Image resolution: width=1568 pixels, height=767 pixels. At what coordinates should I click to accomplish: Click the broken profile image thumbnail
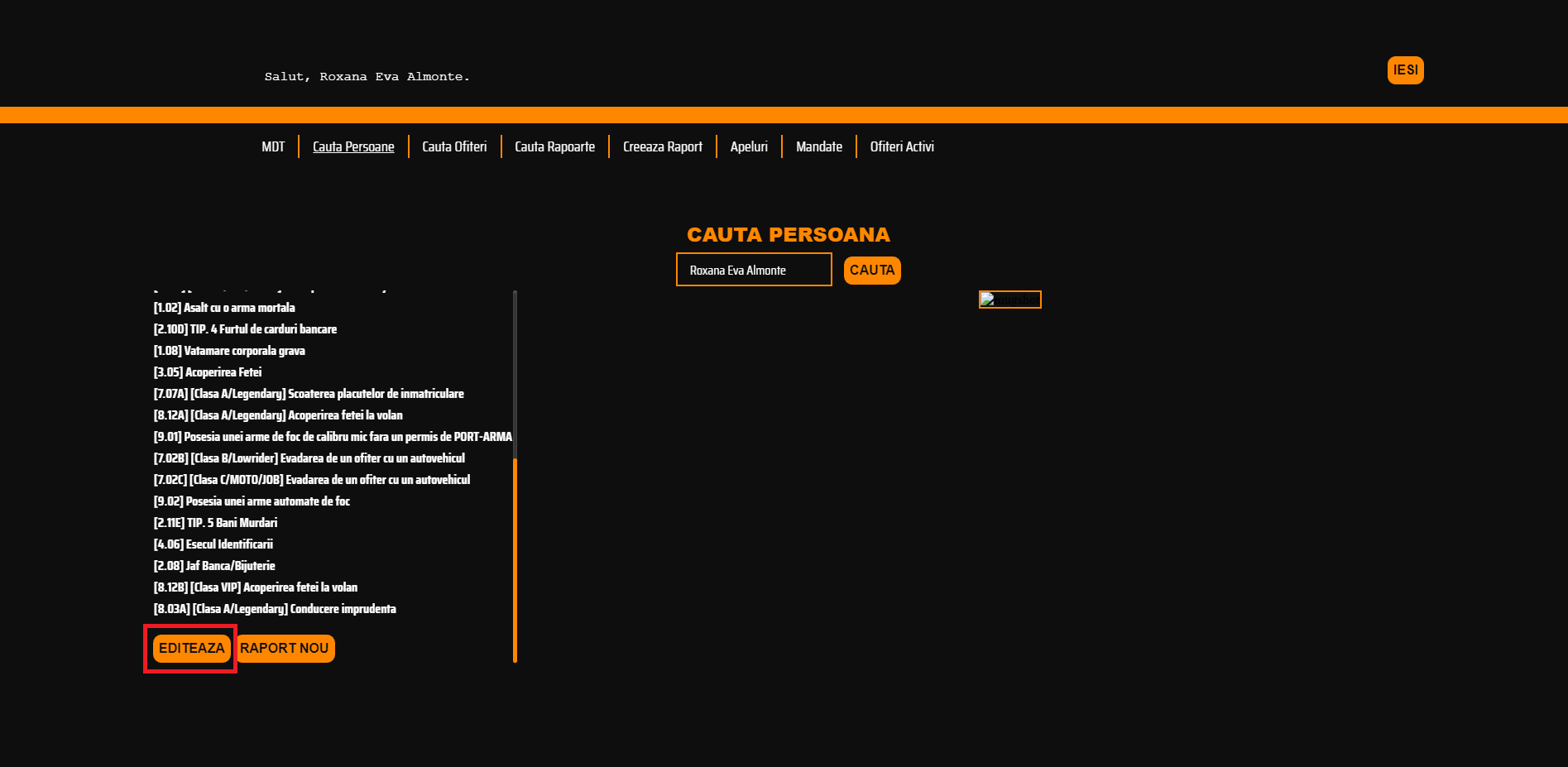pos(1009,300)
